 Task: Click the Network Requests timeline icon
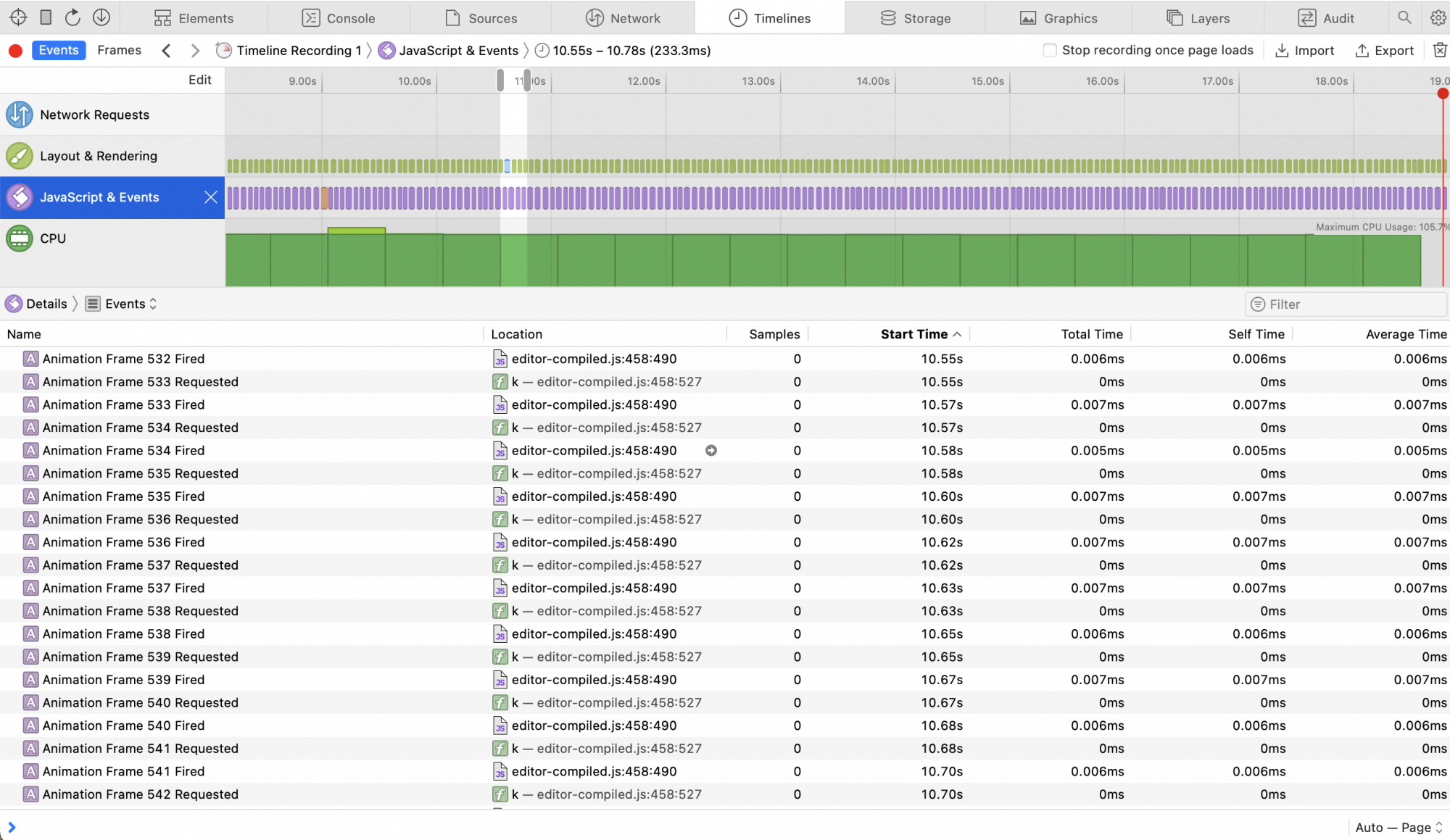tap(20, 115)
